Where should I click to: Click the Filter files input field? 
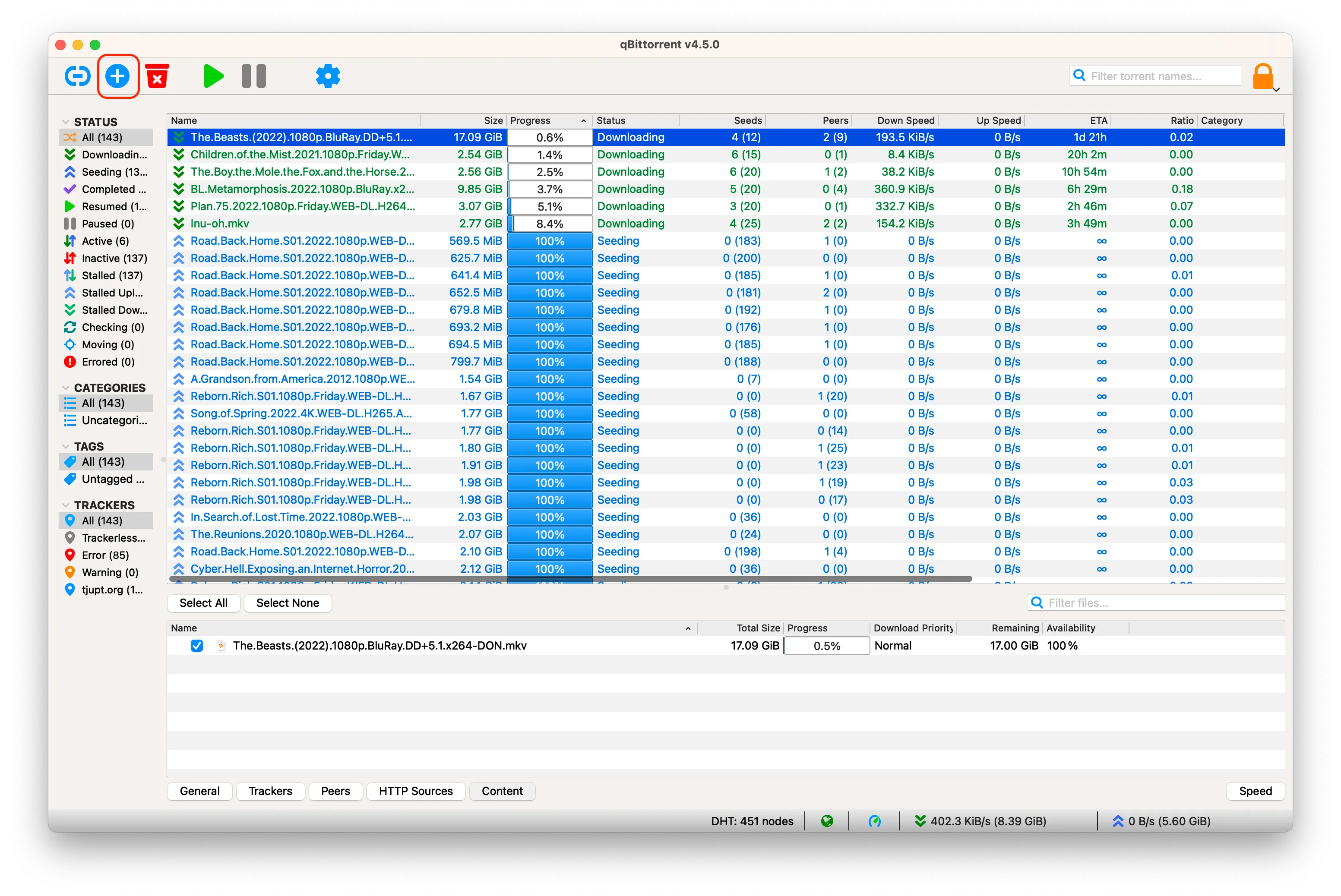point(1156,603)
